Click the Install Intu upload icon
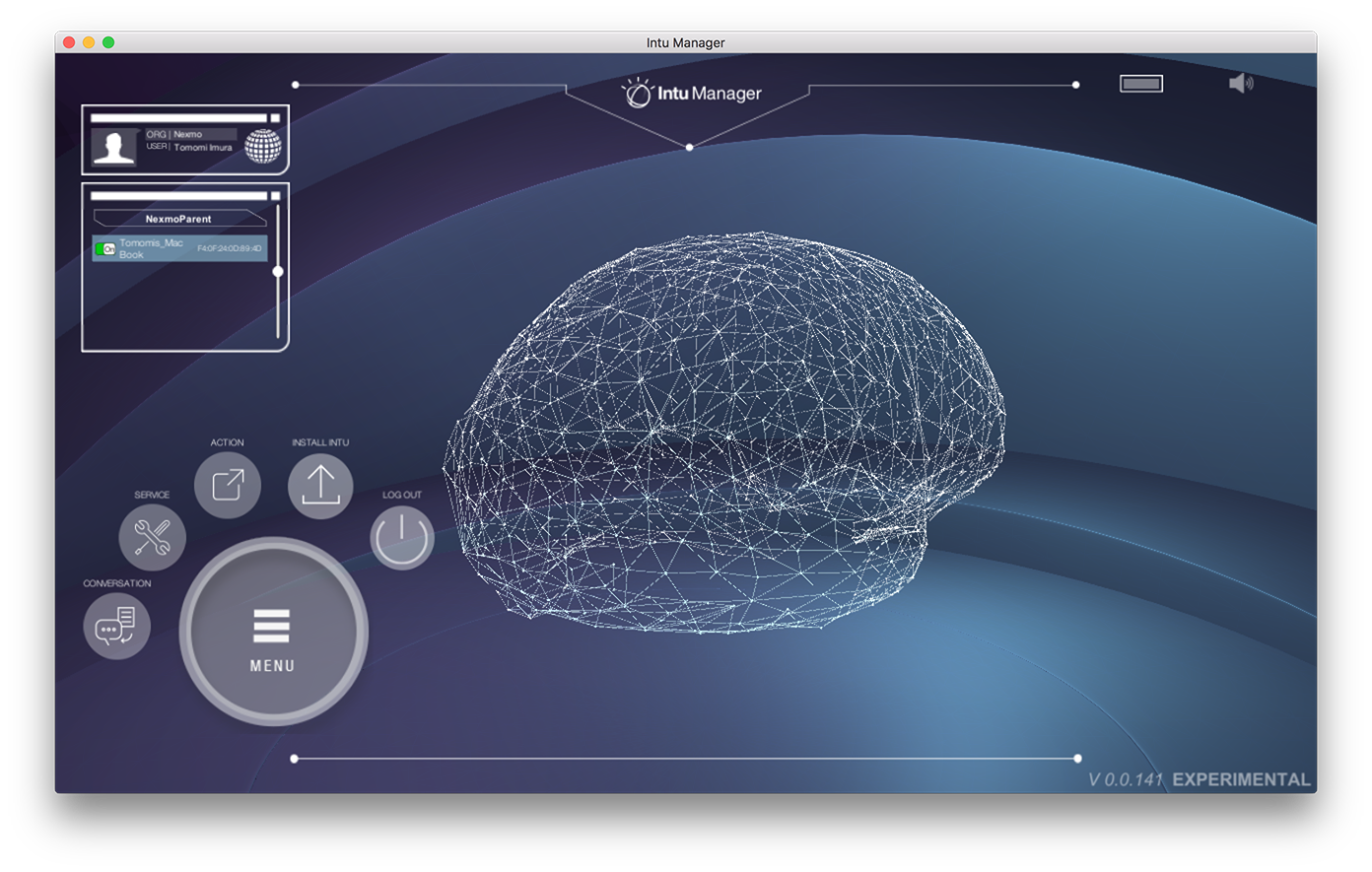Image resolution: width=1372 pixels, height=872 pixels. [x=320, y=485]
